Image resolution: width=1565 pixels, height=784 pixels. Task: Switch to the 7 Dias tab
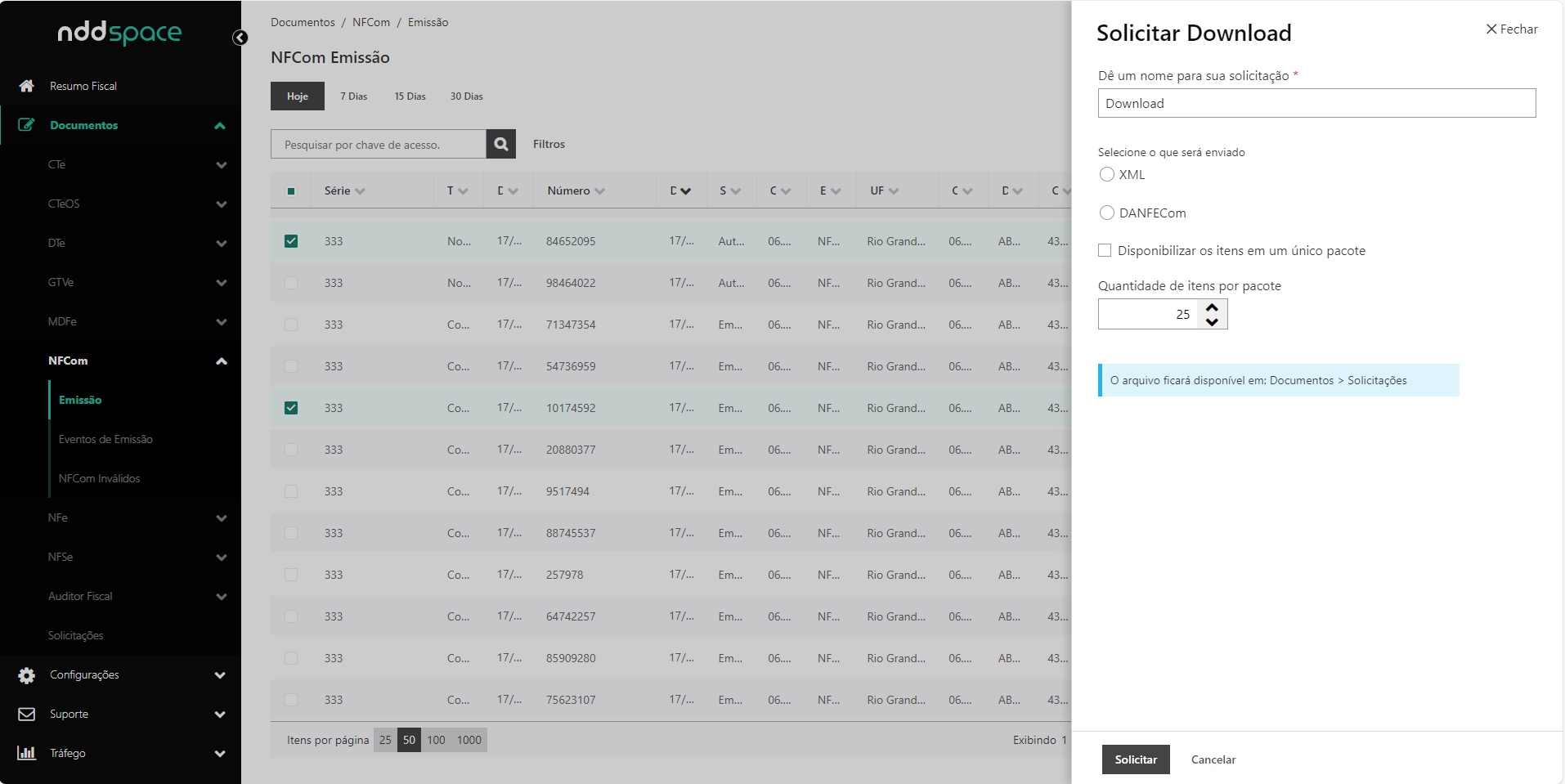[353, 96]
